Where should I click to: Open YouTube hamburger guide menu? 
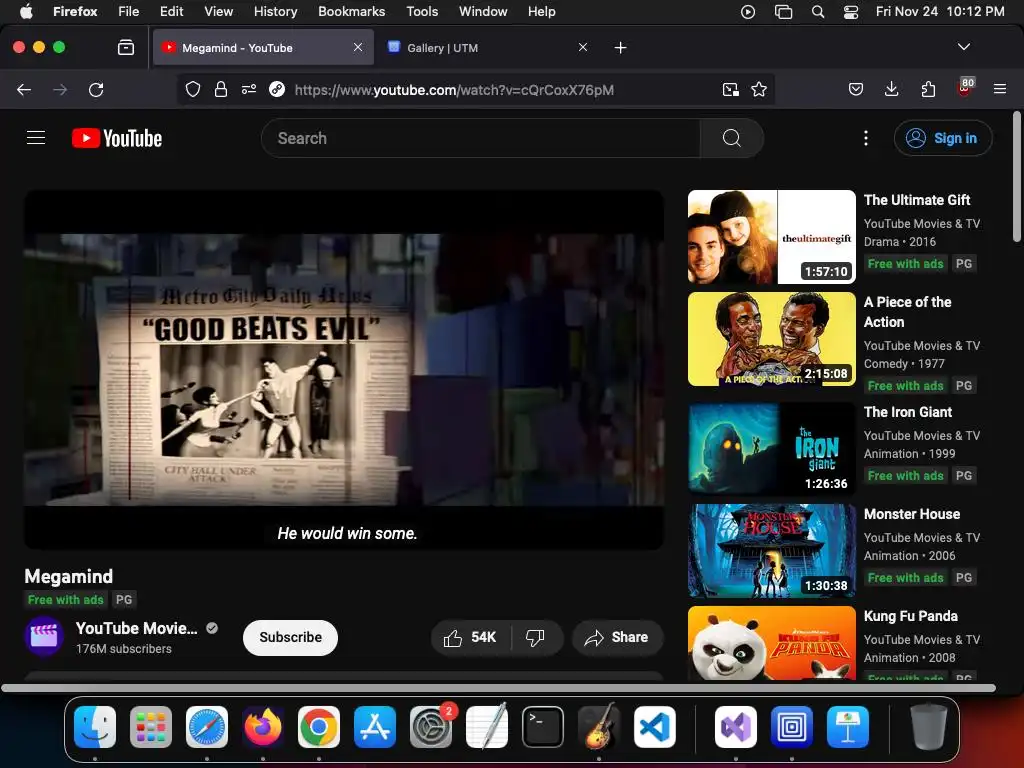point(36,138)
